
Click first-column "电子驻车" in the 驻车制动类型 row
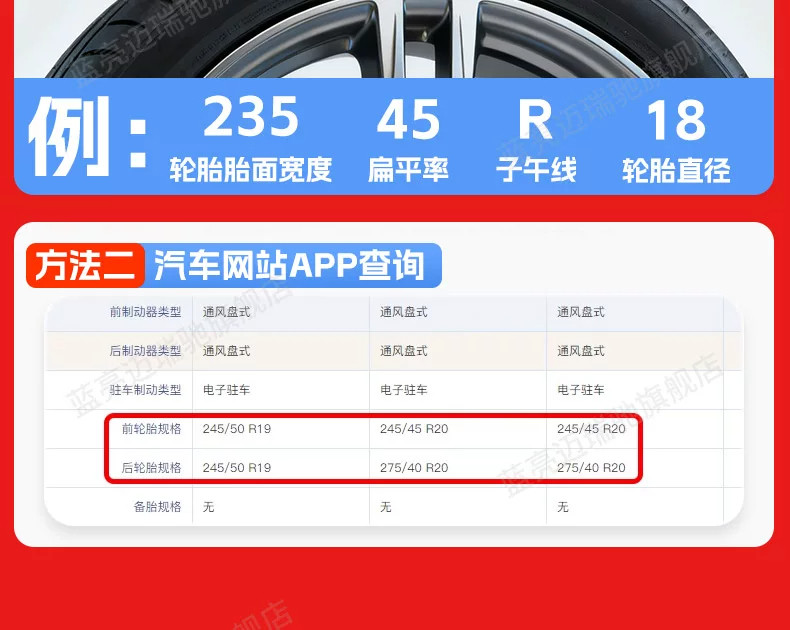tap(226, 390)
